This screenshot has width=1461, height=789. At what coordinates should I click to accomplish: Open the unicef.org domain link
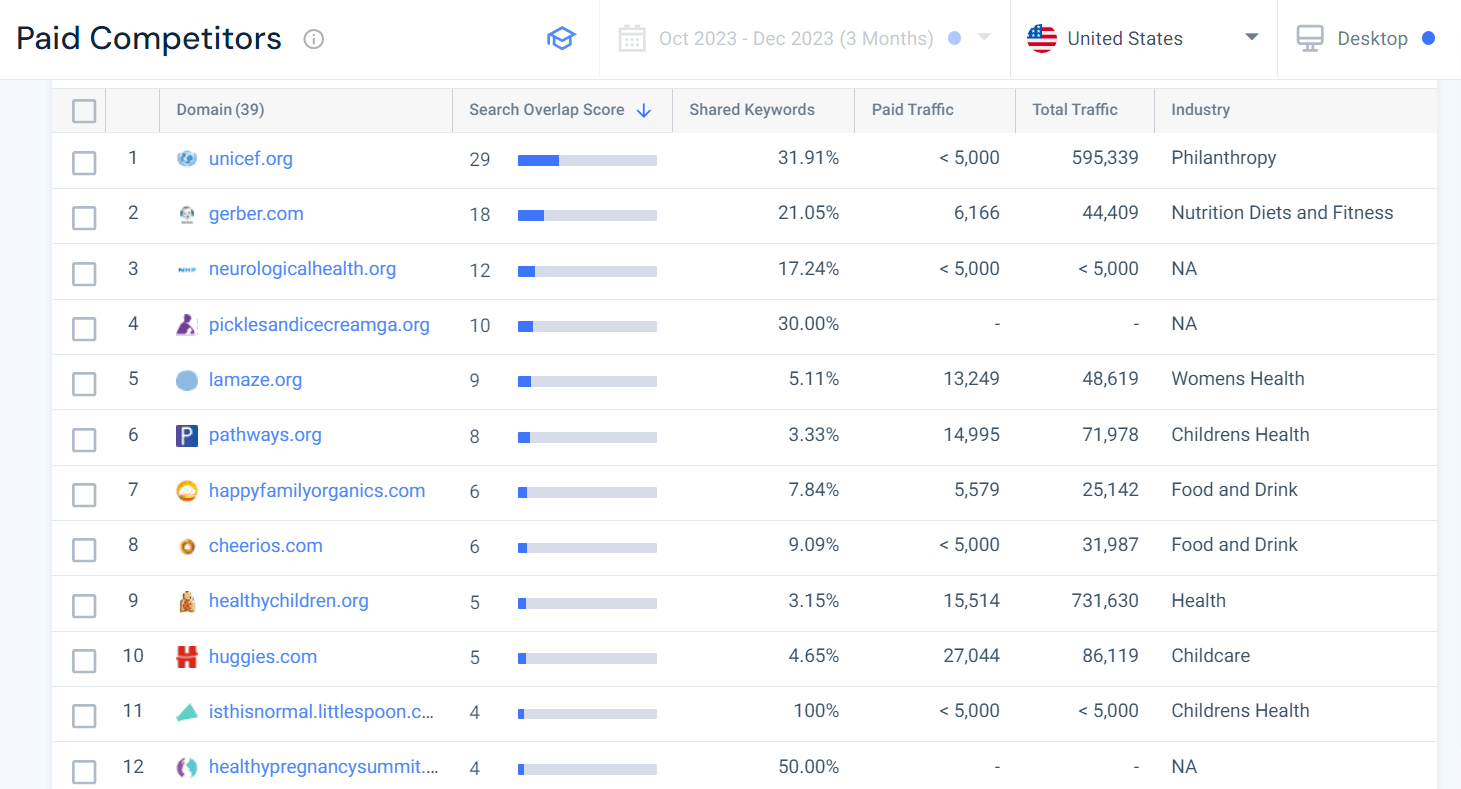(x=251, y=158)
